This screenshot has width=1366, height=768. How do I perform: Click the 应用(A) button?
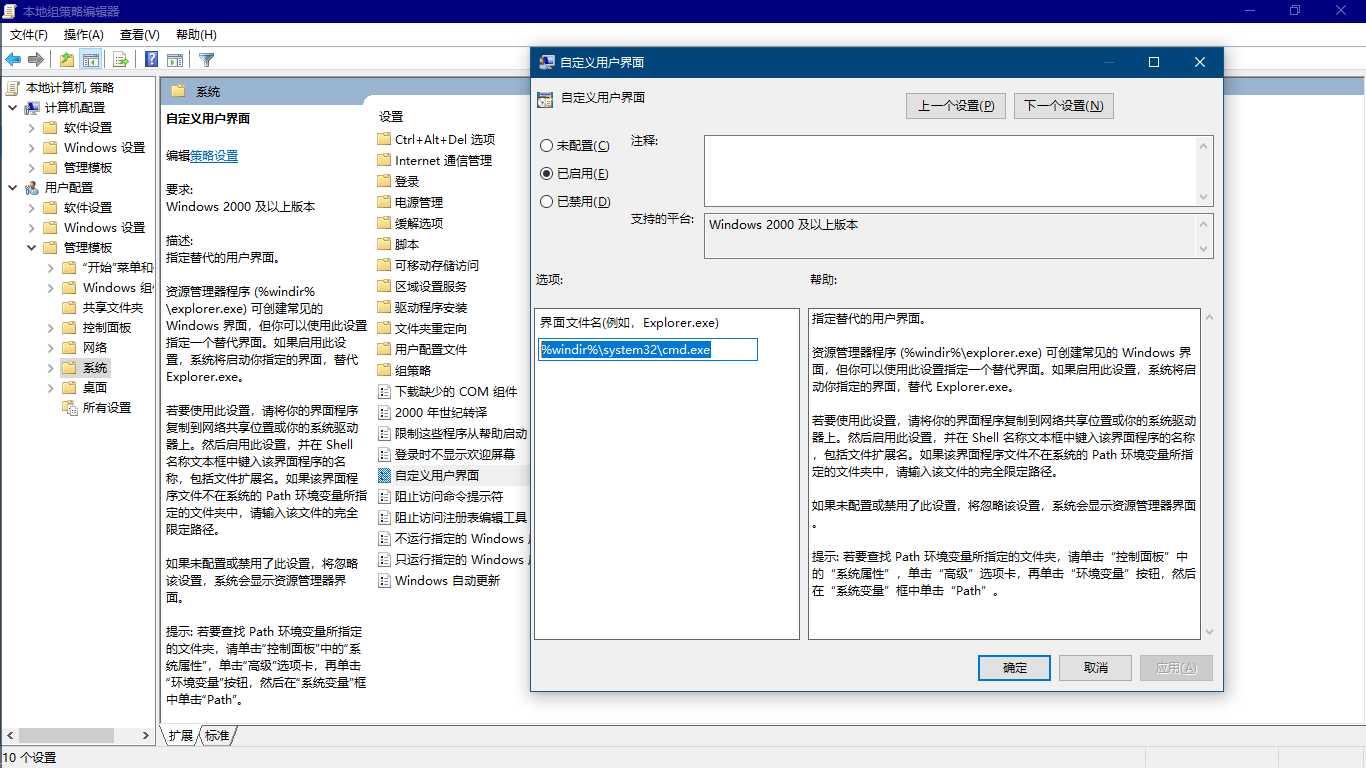pos(1176,668)
